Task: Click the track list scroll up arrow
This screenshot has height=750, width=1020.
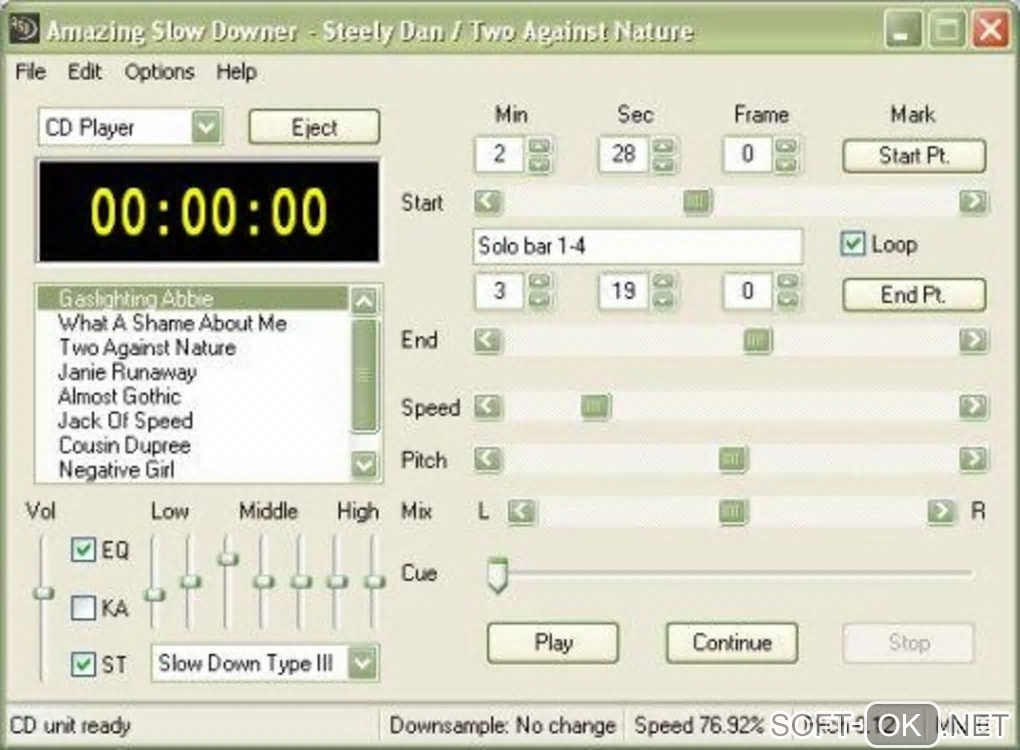Action: point(364,301)
